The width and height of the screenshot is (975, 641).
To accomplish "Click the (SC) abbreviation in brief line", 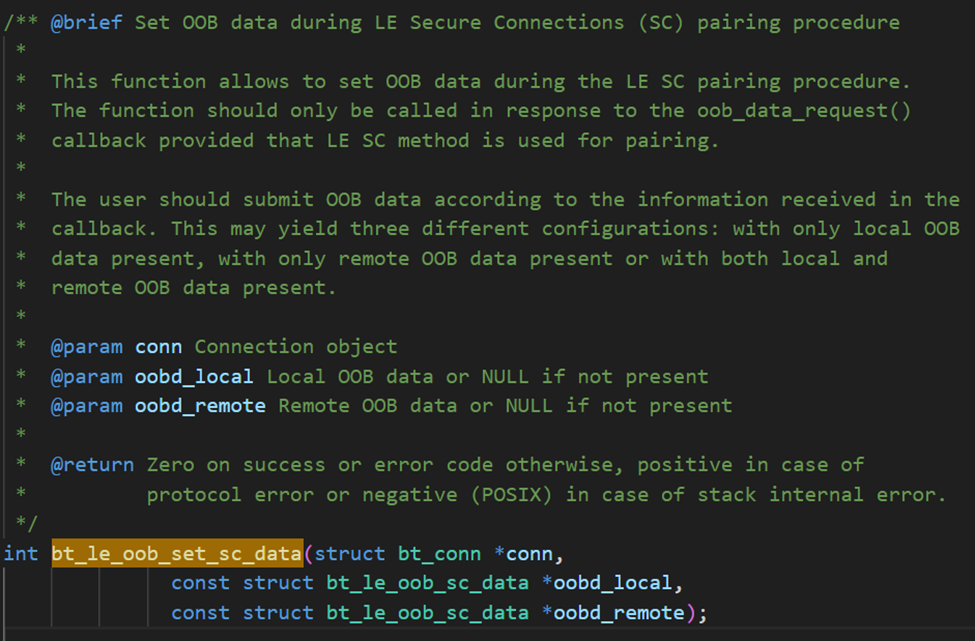I will pos(661,22).
